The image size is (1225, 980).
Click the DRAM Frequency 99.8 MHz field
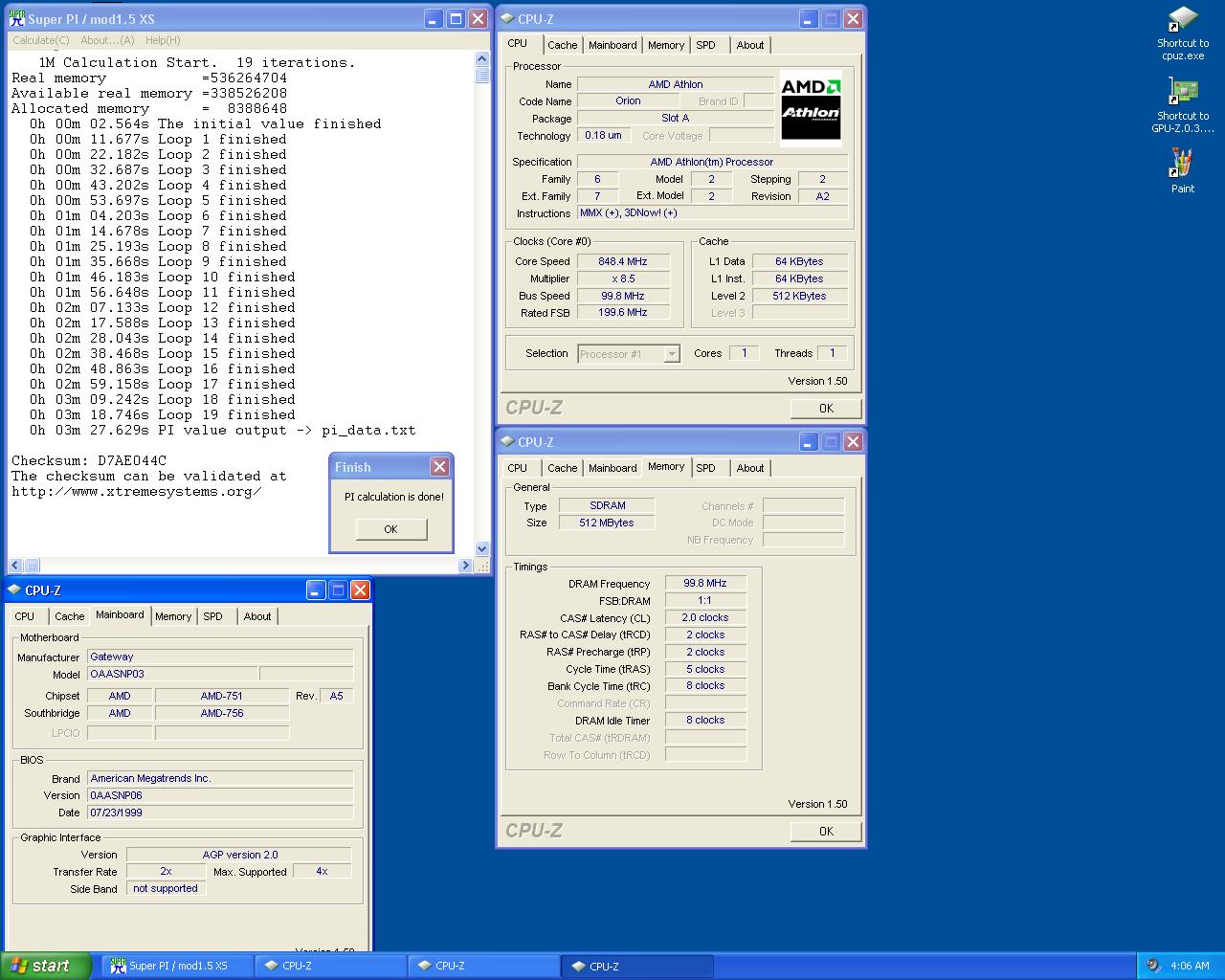pos(705,583)
